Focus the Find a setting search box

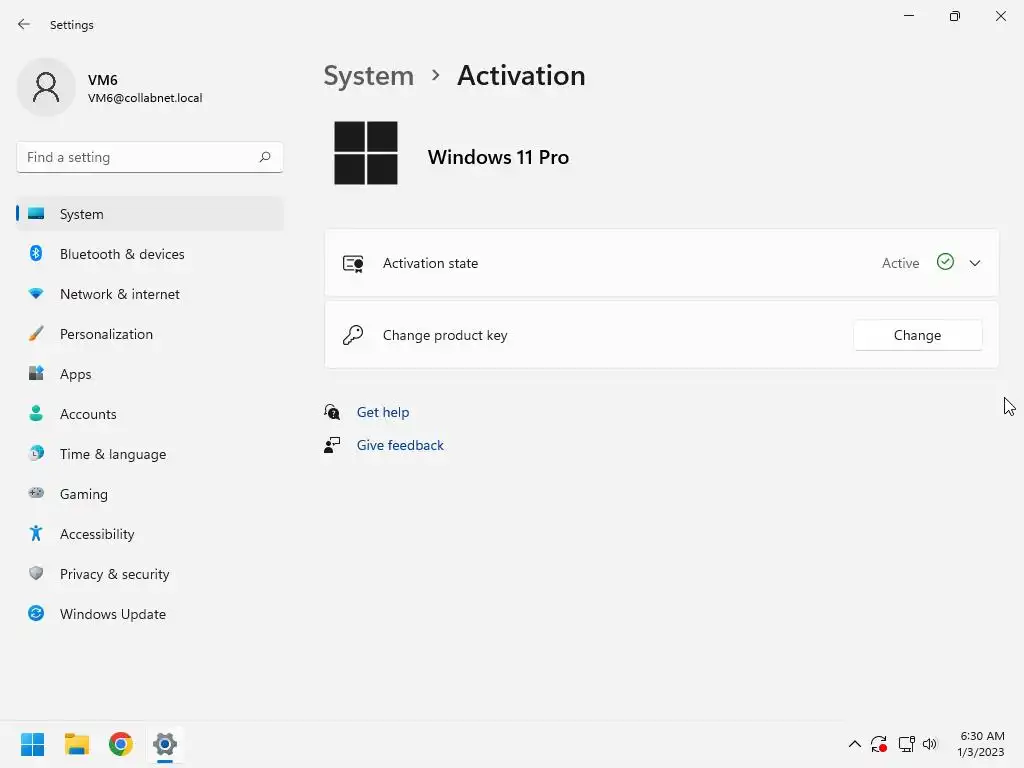tap(138, 157)
